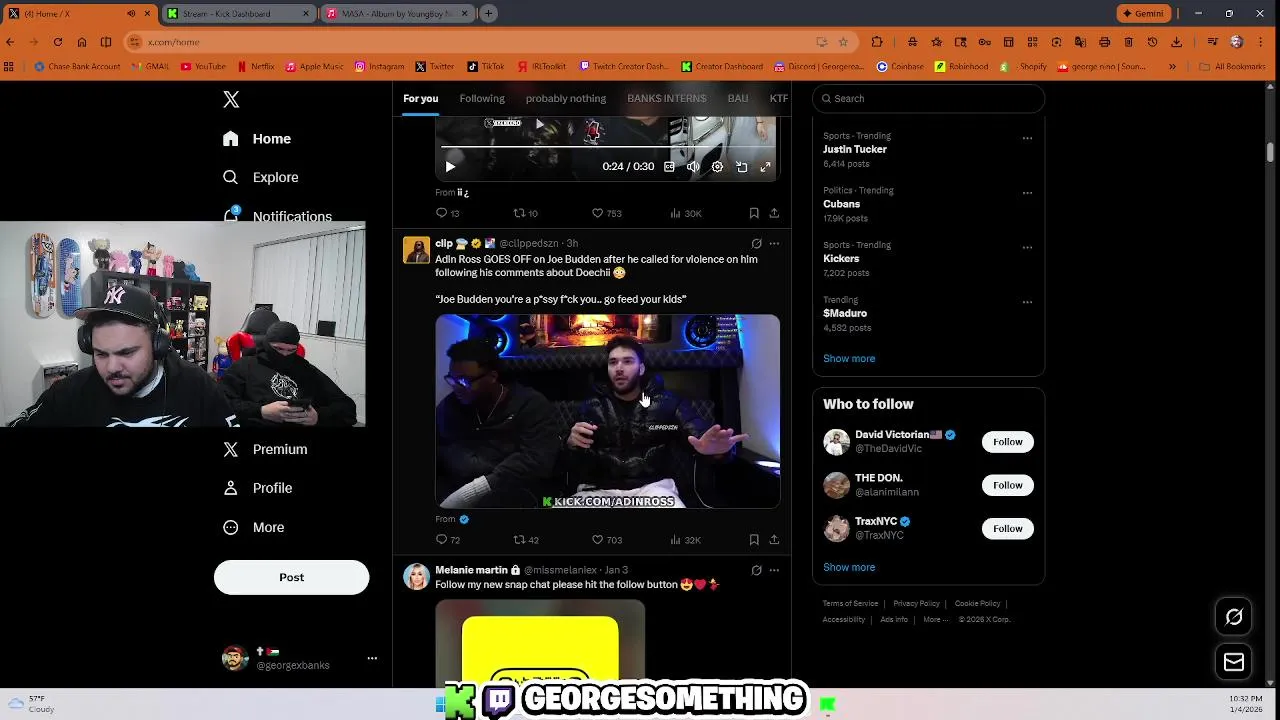This screenshot has width=1280, height=720.
Task: Open options for Justin Tucker trend
Action: pyautogui.click(x=1027, y=138)
